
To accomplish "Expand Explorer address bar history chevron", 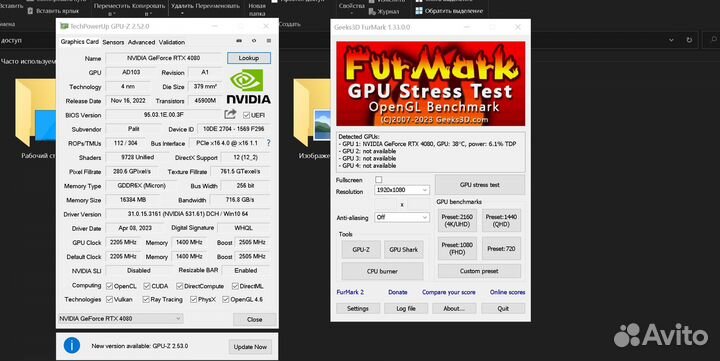I will (x=671, y=40).
